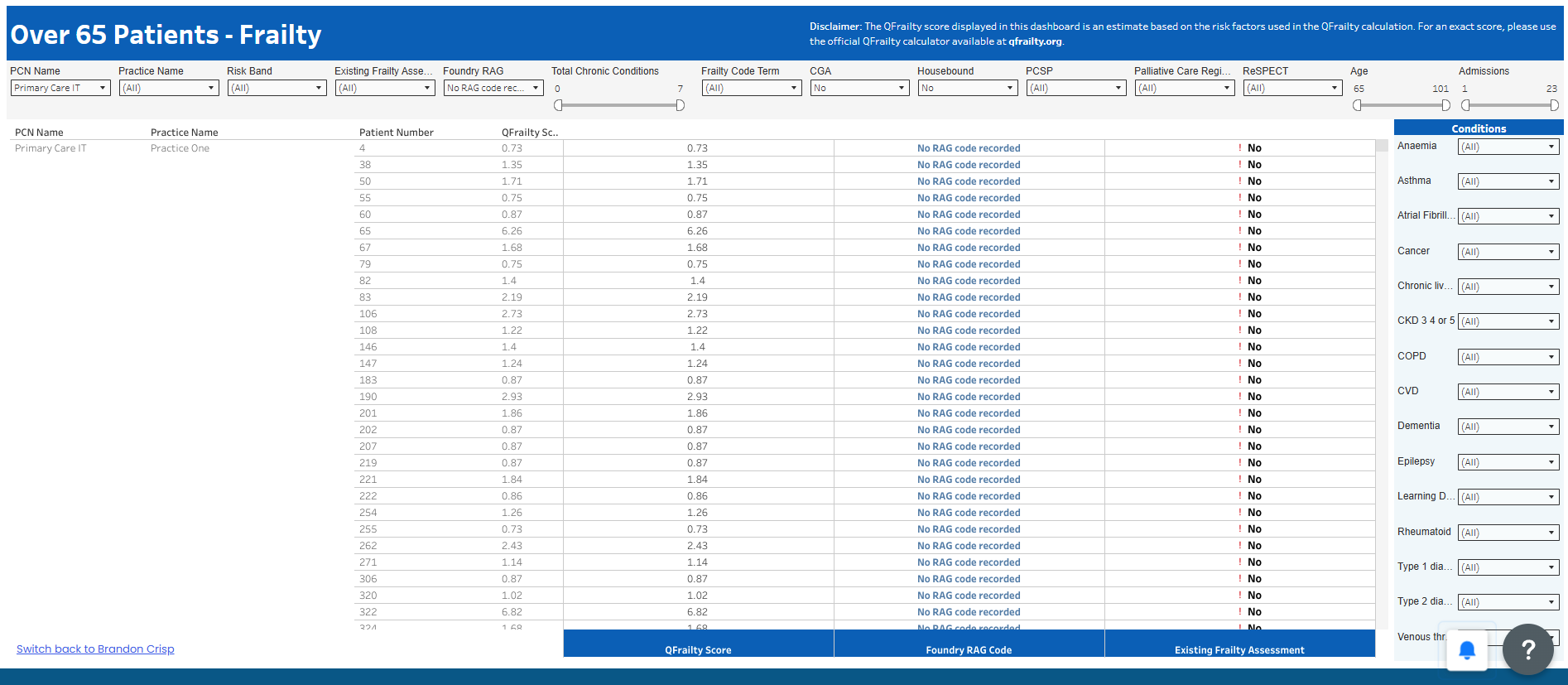
Task: Click the QFrailty Score column footer
Action: (698, 649)
